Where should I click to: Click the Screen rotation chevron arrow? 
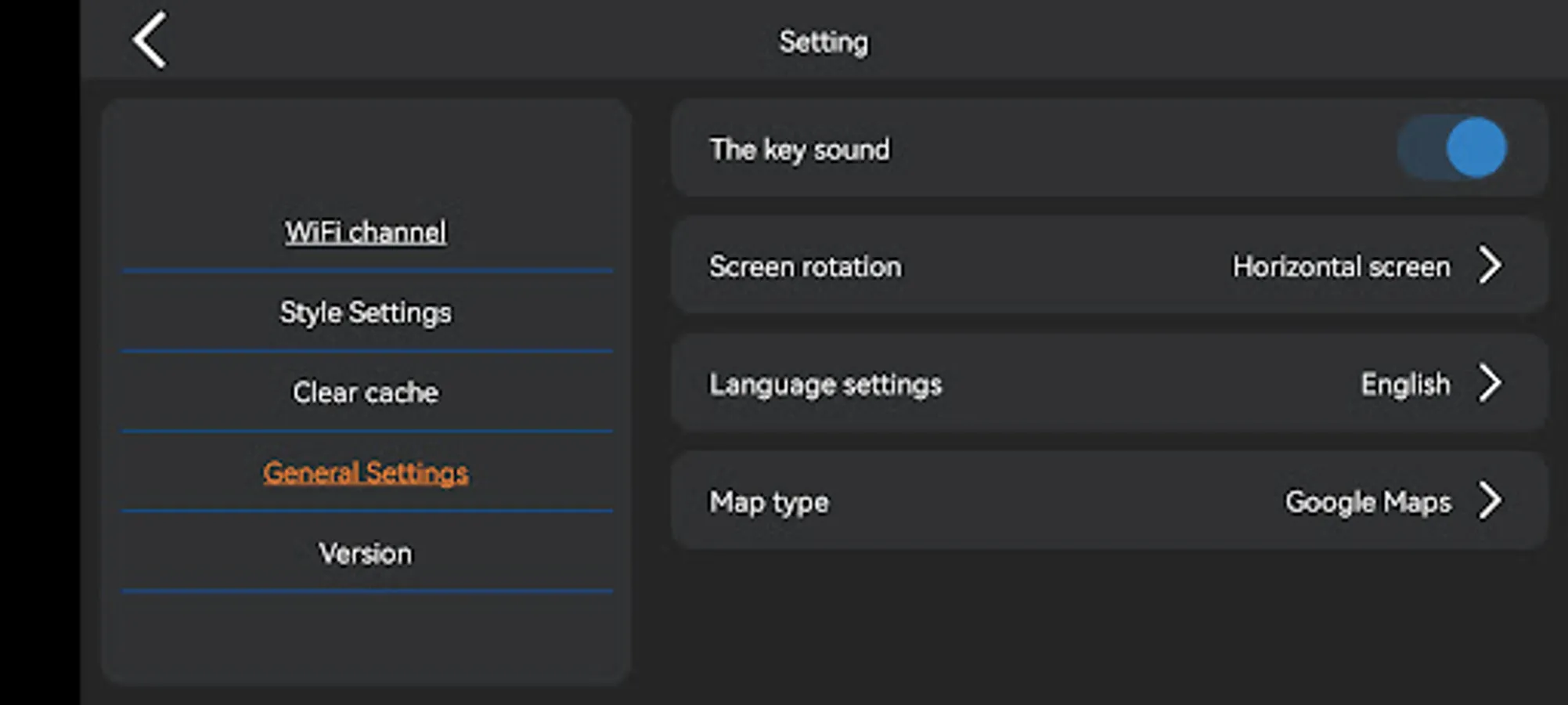point(1491,266)
